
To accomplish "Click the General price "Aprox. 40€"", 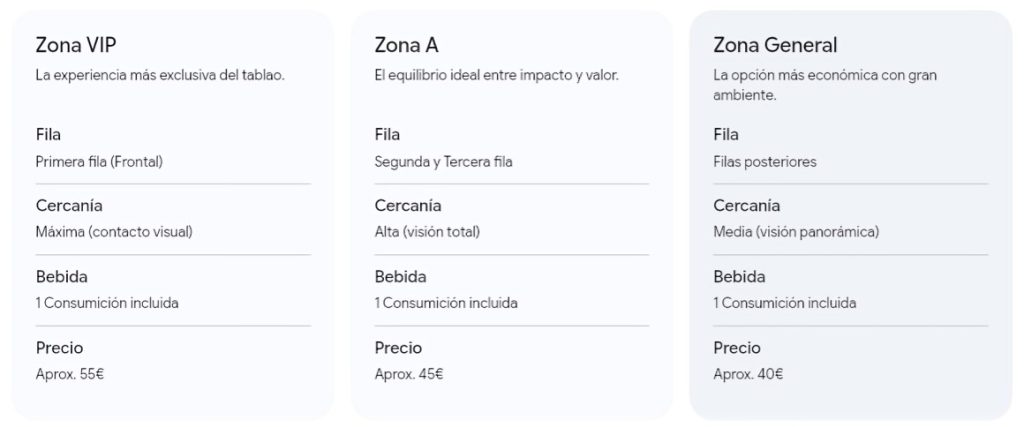I will [x=748, y=375].
